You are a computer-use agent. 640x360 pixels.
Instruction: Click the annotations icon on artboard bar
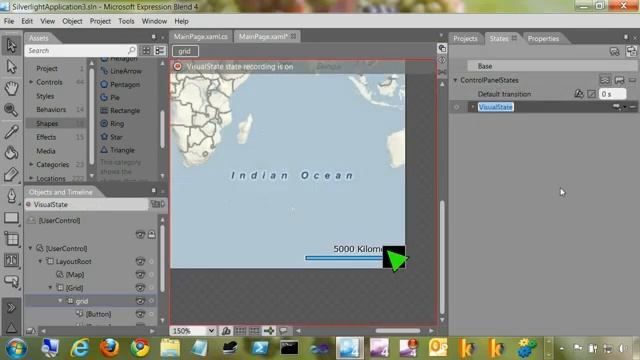[283, 331]
